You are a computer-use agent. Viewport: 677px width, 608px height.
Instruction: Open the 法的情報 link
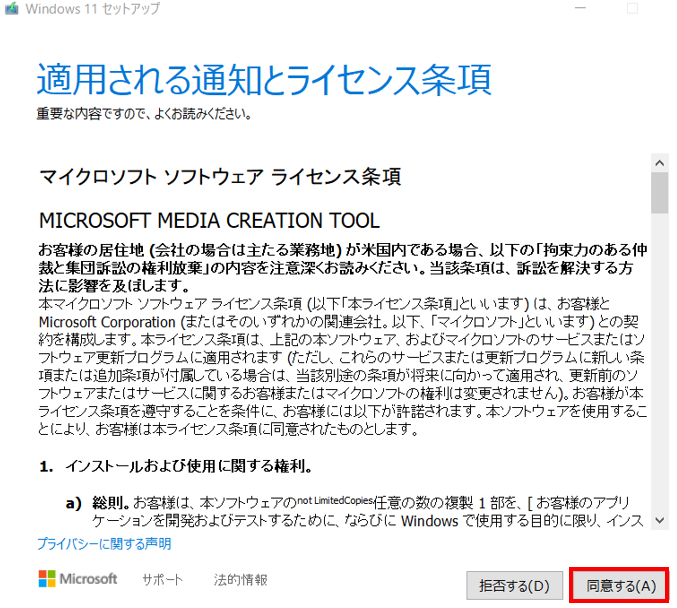tap(240, 580)
